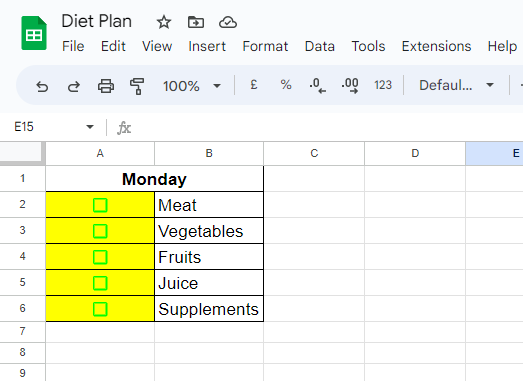Click the Move to folder icon
This screenshot has height=381, width=523.
click(x=196, y=22)
